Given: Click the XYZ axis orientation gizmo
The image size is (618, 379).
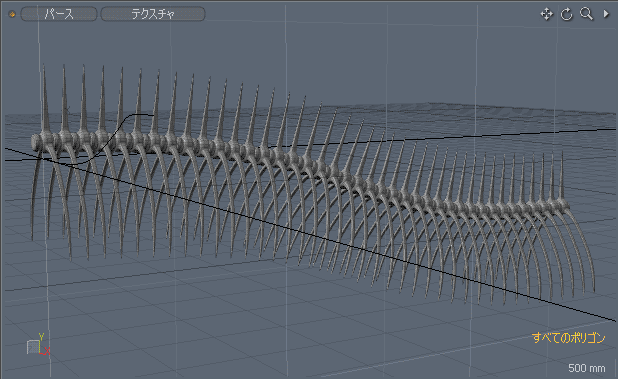Looking at the screenshot, I should pos(39,344).
